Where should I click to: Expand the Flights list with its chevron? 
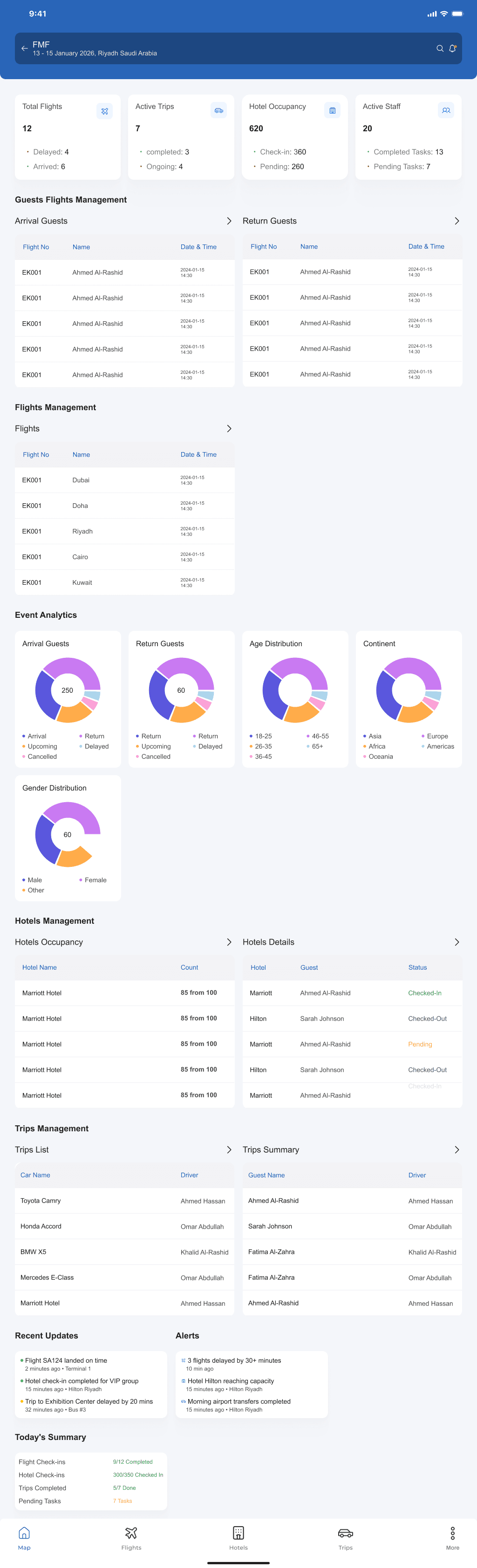point(229,428)
